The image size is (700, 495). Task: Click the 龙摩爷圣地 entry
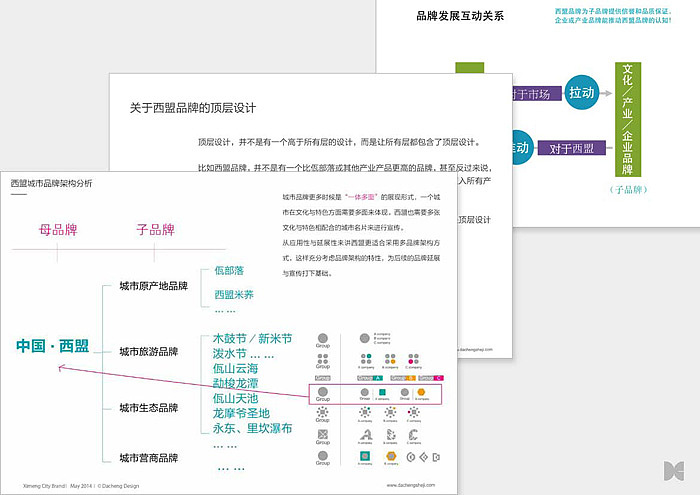pos(241,413)
